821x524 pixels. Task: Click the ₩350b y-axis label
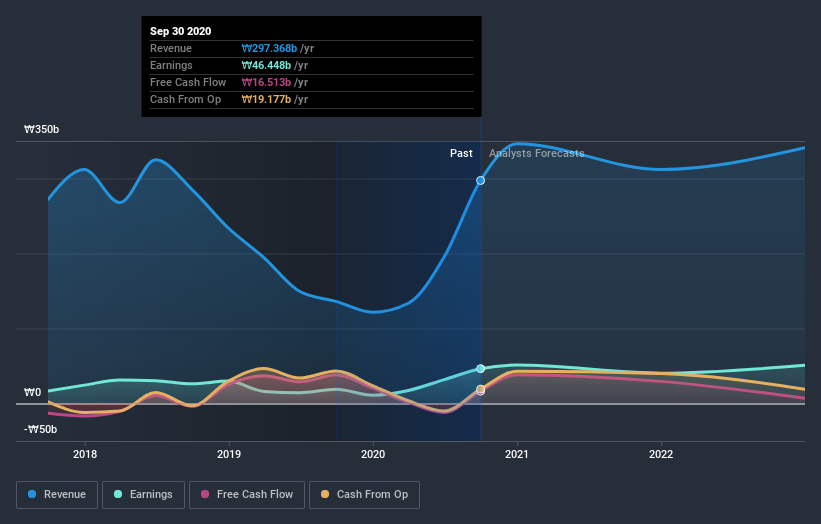(41, 129)
